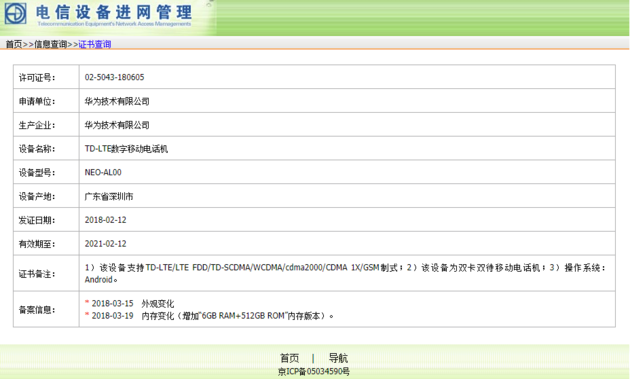630x379 pixels.
Task: Open the 证书查询 breadcrumb link
Action: pyautogui.click(x=94, y=44)
